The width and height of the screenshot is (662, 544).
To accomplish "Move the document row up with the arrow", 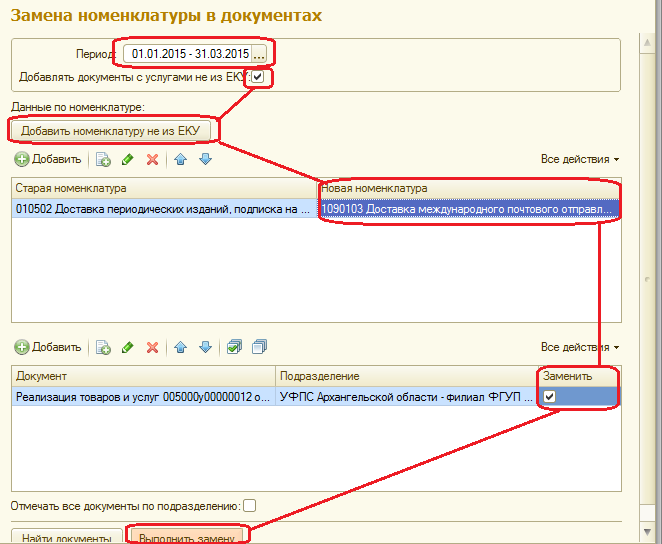I will [x=180, y=347].
